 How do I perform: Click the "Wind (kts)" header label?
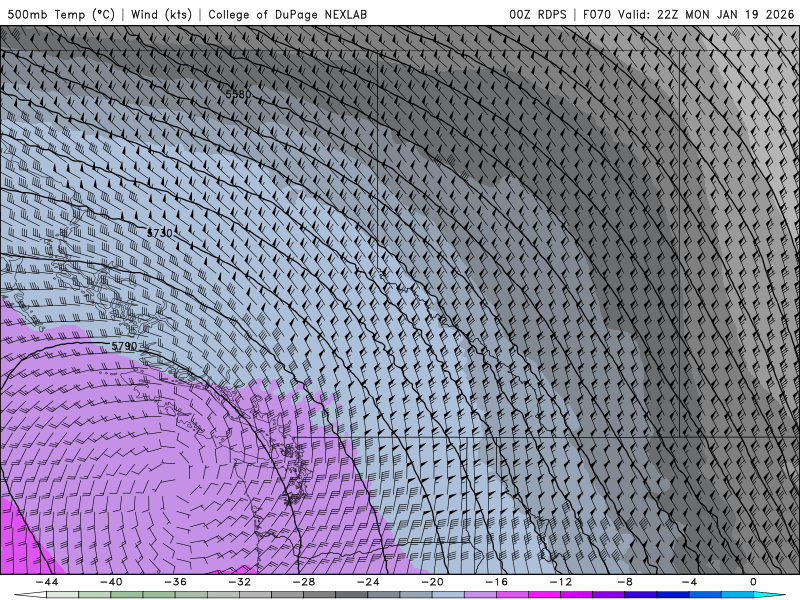coord(161,14)
